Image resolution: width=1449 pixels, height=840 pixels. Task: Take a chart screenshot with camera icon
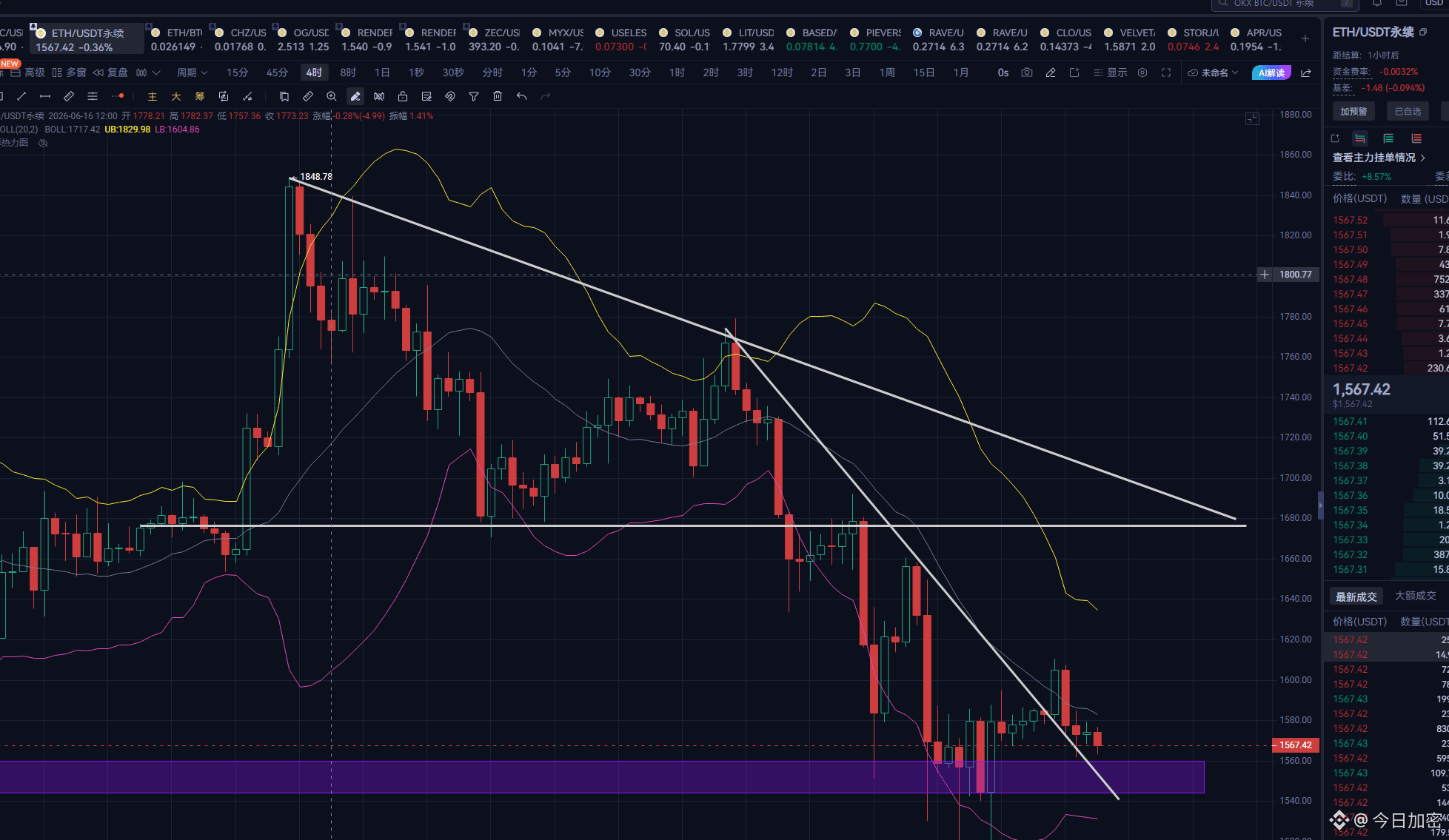pyautogui.click(x=1027, y=73)
